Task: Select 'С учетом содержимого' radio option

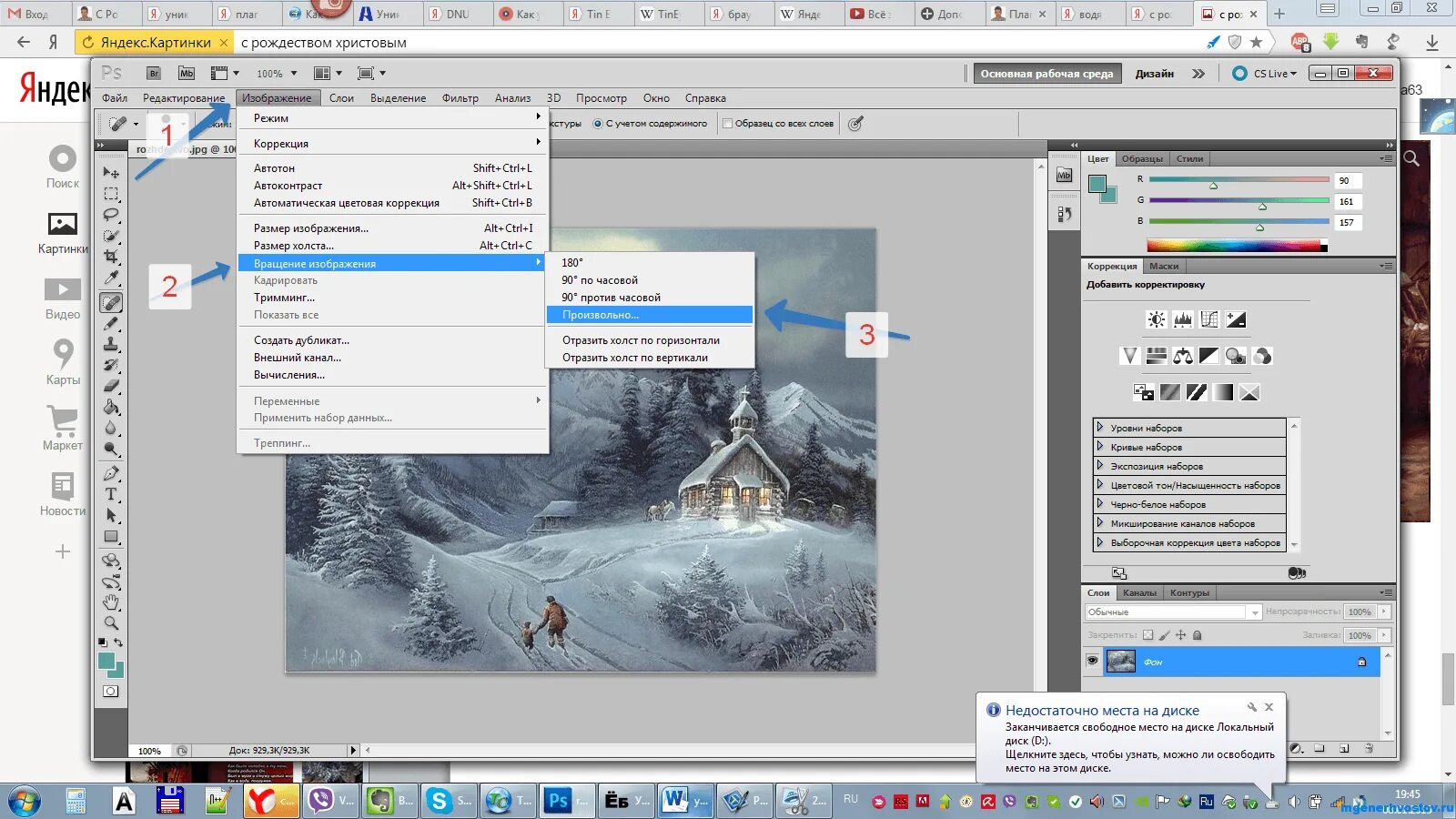Action: coord(598,124)
